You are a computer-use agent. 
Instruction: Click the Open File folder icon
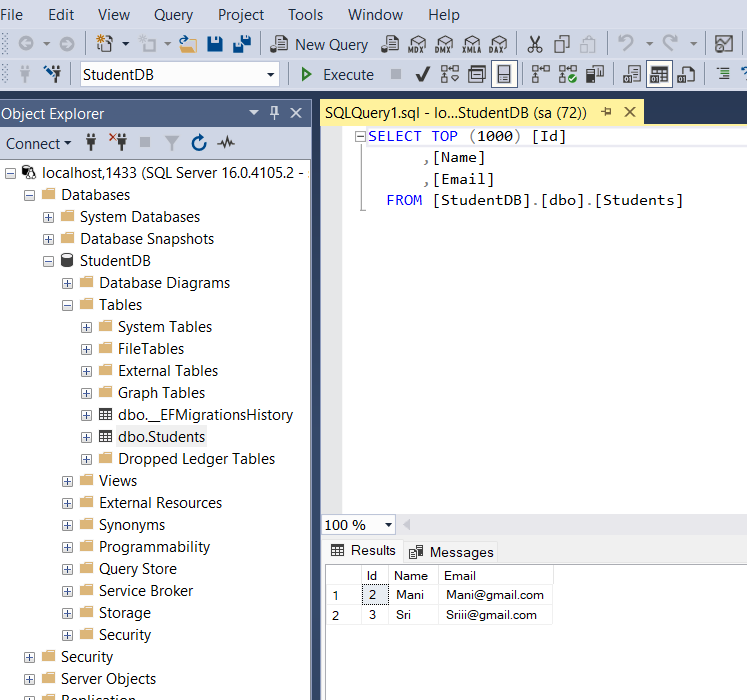188,44
